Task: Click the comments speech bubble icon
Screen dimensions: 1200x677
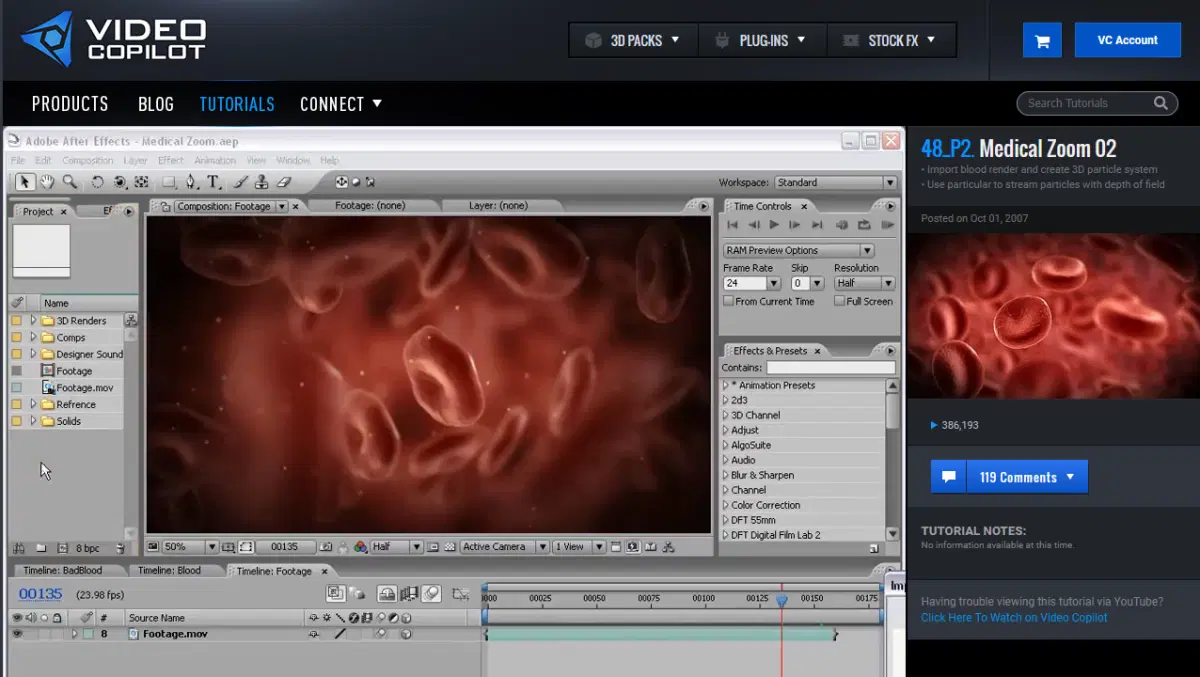Action: 948,477
